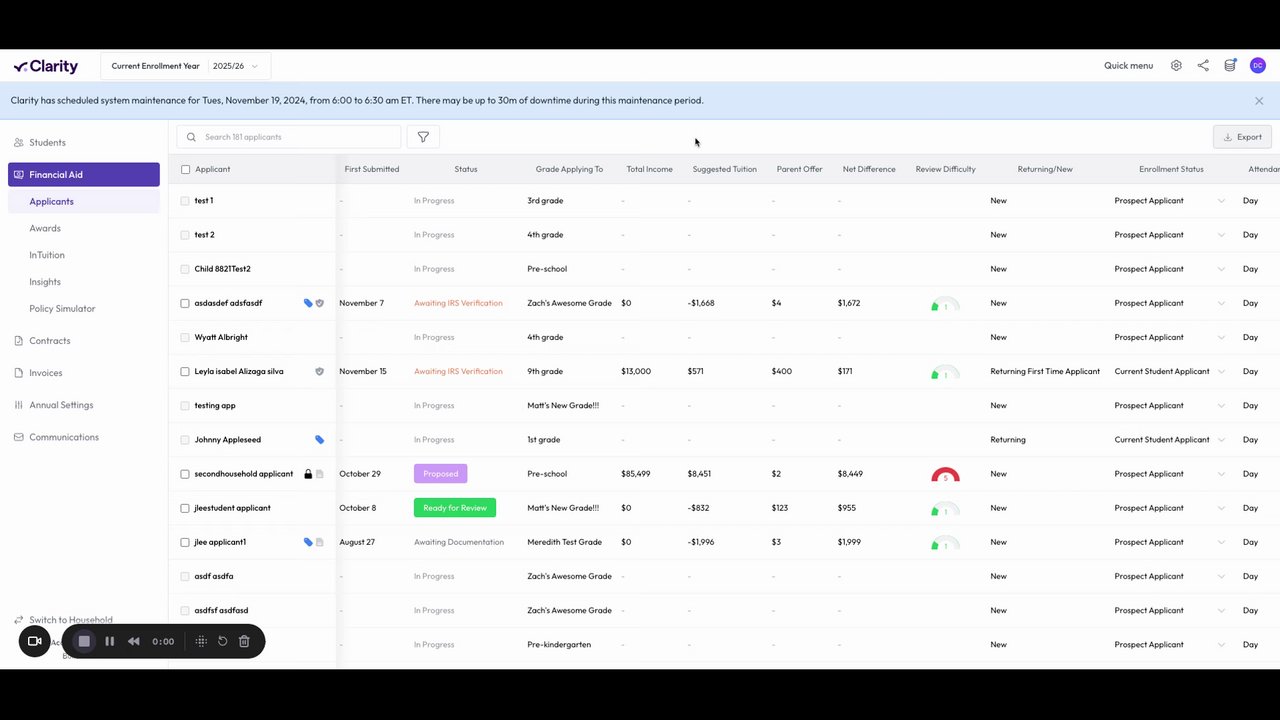
Task: Expand Enrollment Status dropdown for test 2
Action: (x=1221, y=235)
